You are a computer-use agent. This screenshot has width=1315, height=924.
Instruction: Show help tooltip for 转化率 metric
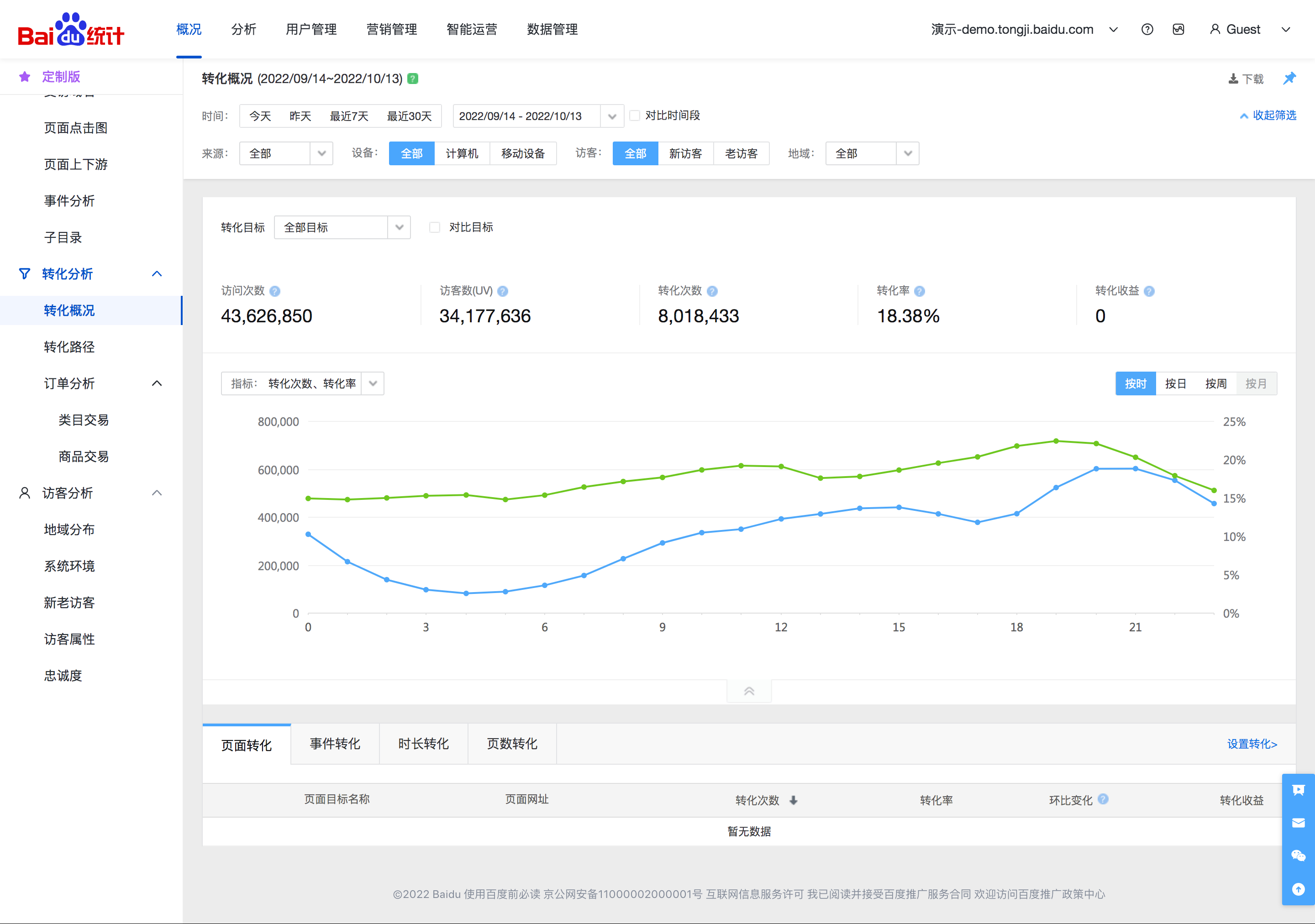coord(920,291)
